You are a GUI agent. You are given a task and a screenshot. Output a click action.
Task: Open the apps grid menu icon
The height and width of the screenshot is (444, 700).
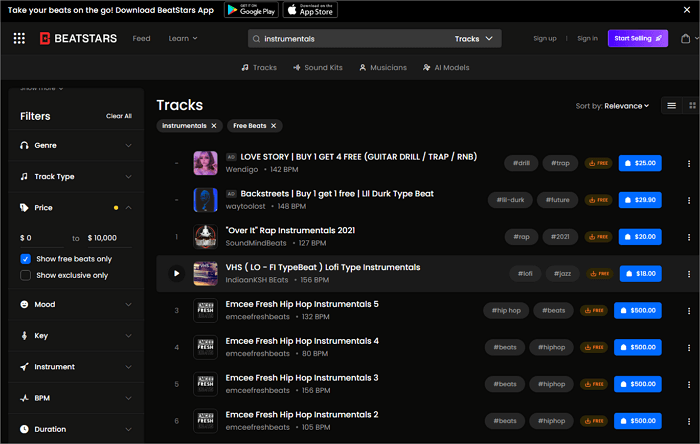click(x=19, y=38)
